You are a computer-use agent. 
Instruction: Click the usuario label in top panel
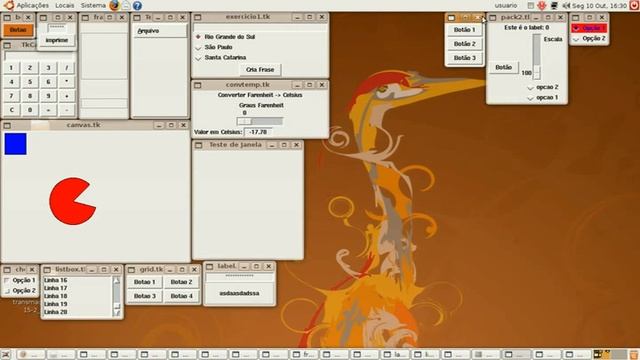click(x=506, y=6)
